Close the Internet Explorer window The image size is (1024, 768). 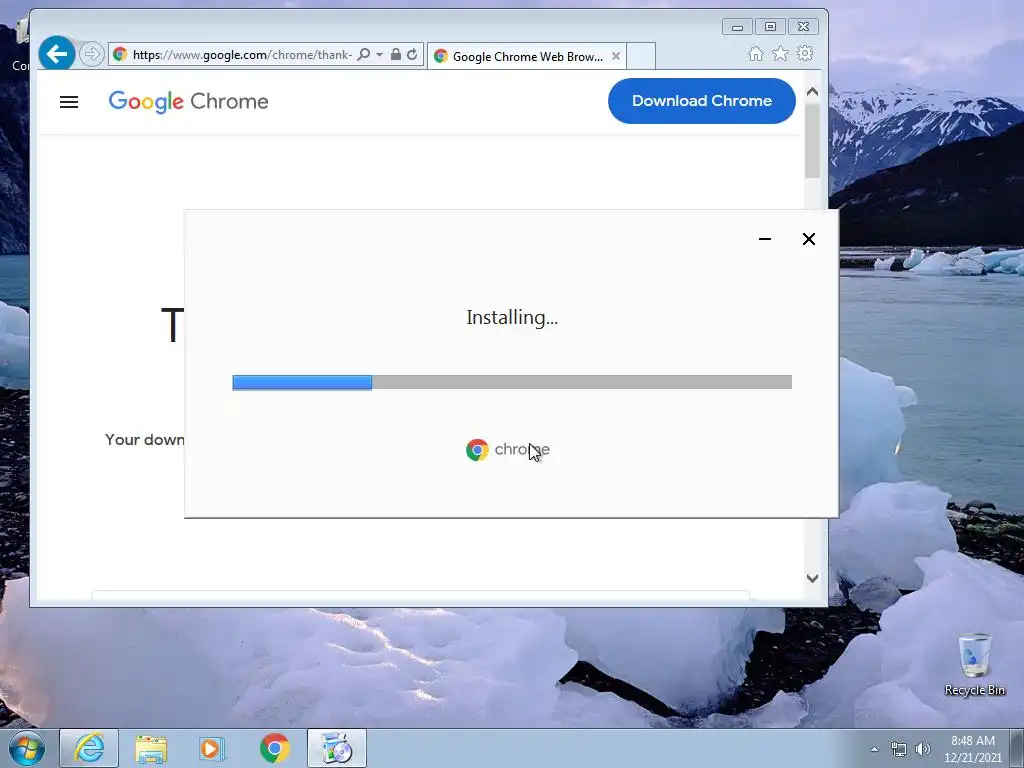[803, 27]
